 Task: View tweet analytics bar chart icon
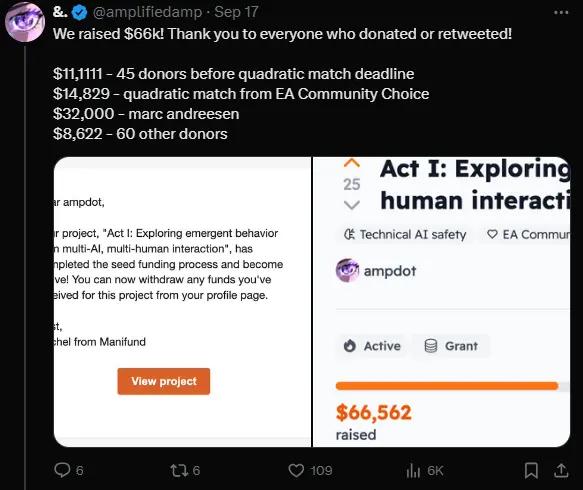tap(413, 471)
